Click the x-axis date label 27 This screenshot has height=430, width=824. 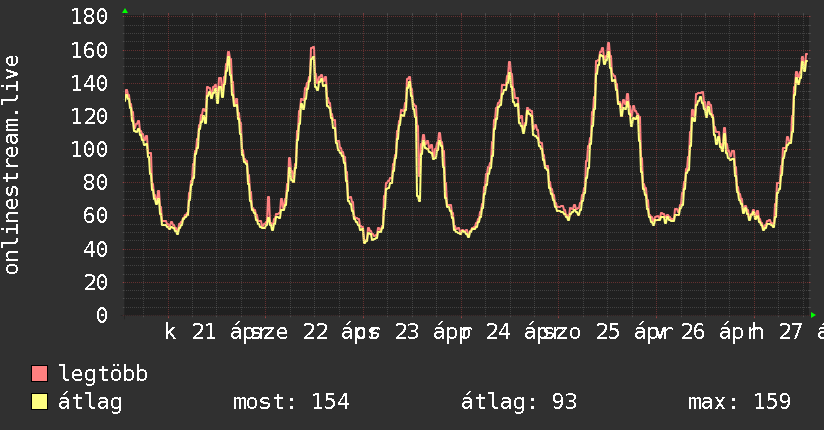tap(791, 332)
